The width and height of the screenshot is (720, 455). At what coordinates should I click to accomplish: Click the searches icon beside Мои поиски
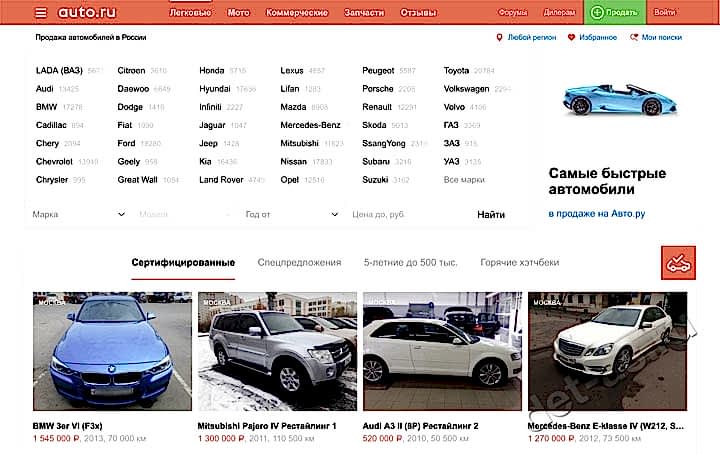pyautogui.click(x=634, y=37)
